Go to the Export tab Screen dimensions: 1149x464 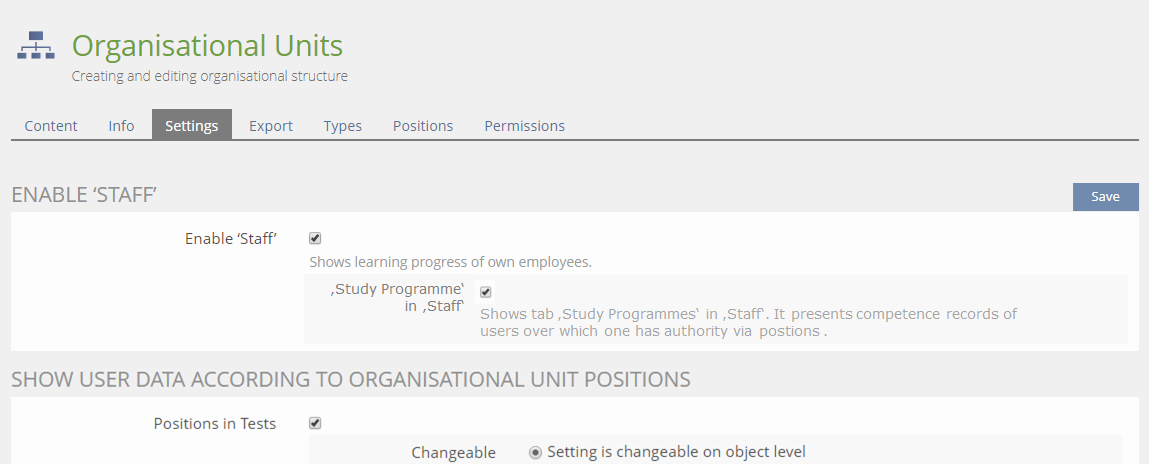(x=271, y=126)
